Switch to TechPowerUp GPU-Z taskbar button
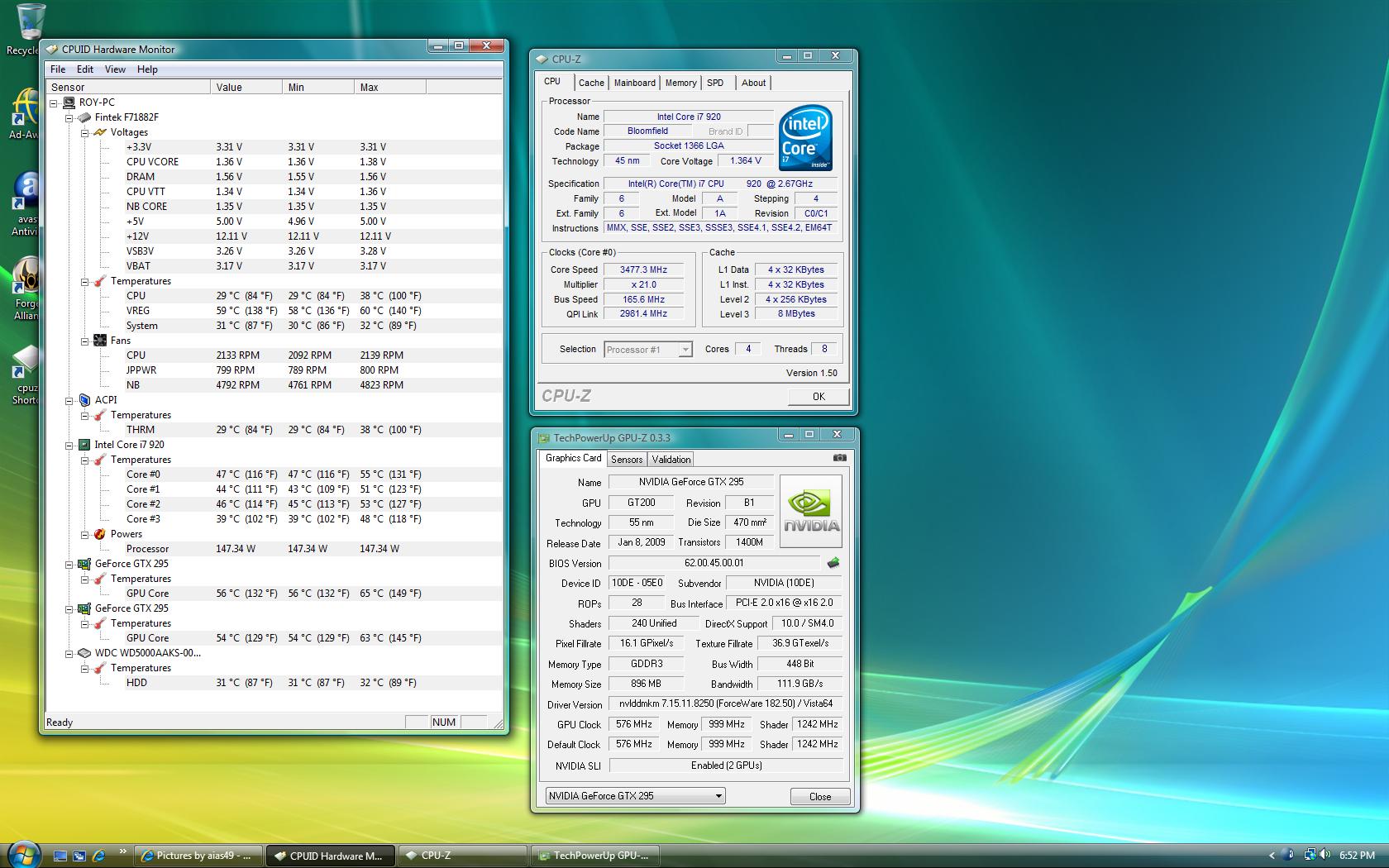 click(x=595, y=856)
